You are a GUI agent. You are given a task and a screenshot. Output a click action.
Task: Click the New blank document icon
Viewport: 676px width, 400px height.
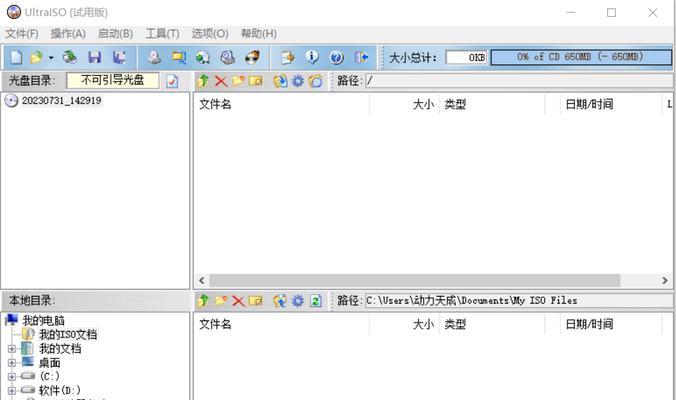pos(16,57)
